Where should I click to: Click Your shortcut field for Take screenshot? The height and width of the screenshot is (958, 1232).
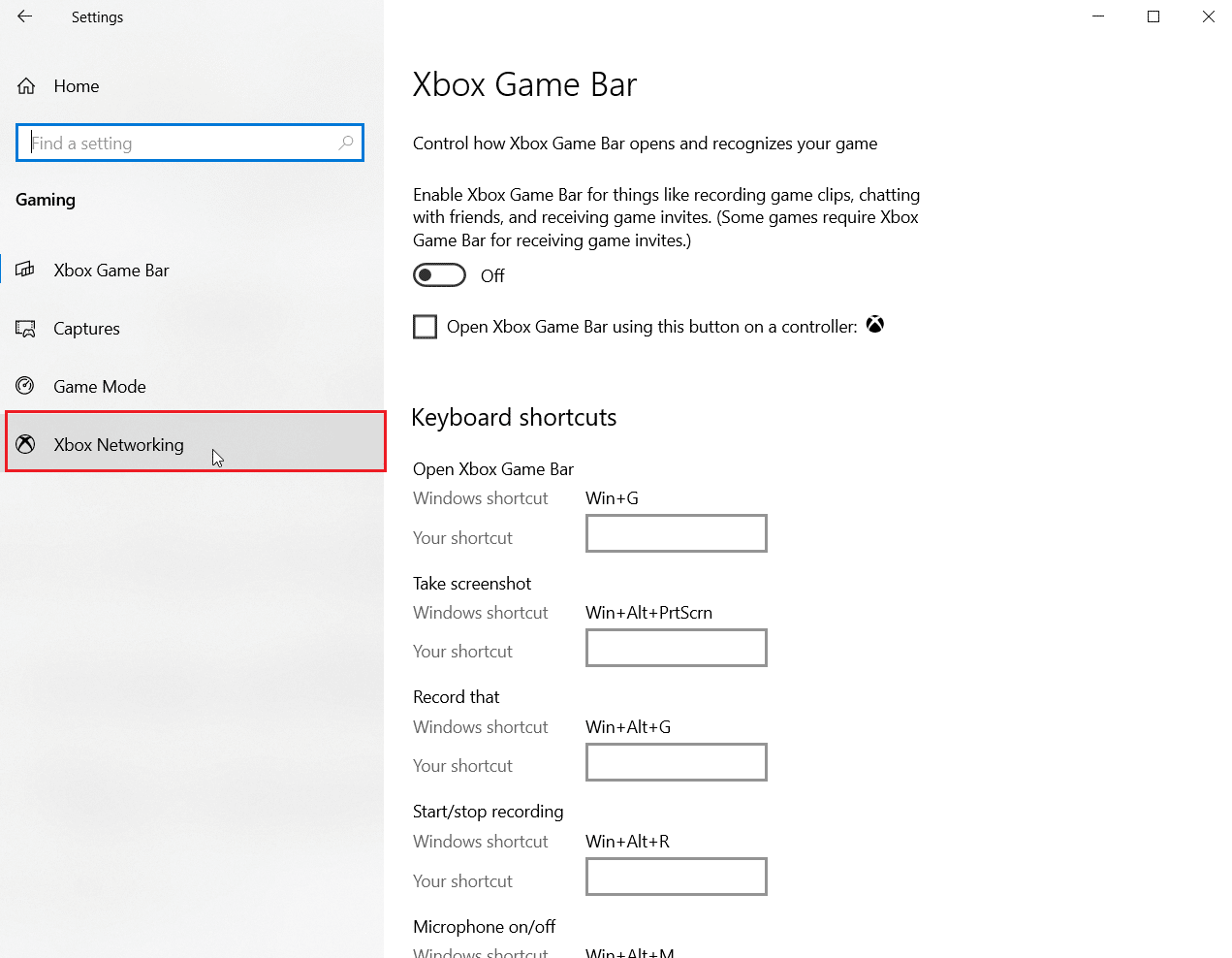click(x=677, y=648)
